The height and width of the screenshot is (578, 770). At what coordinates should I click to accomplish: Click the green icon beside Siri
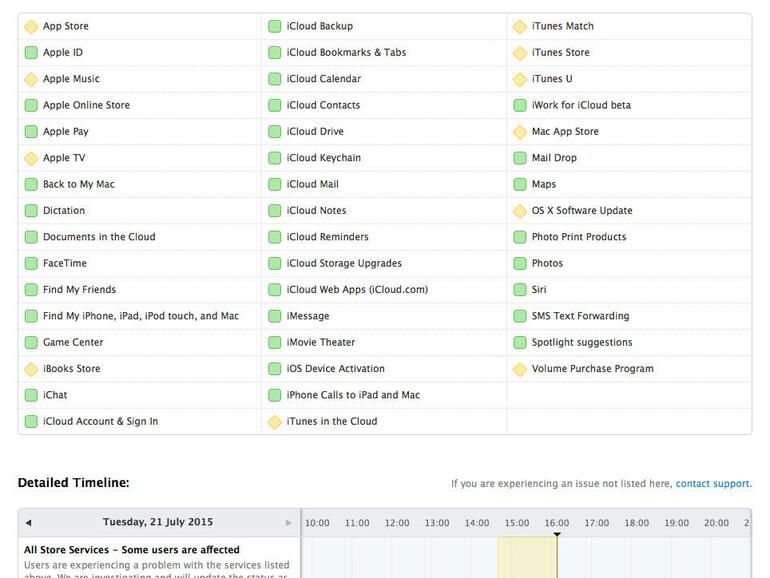520,290
